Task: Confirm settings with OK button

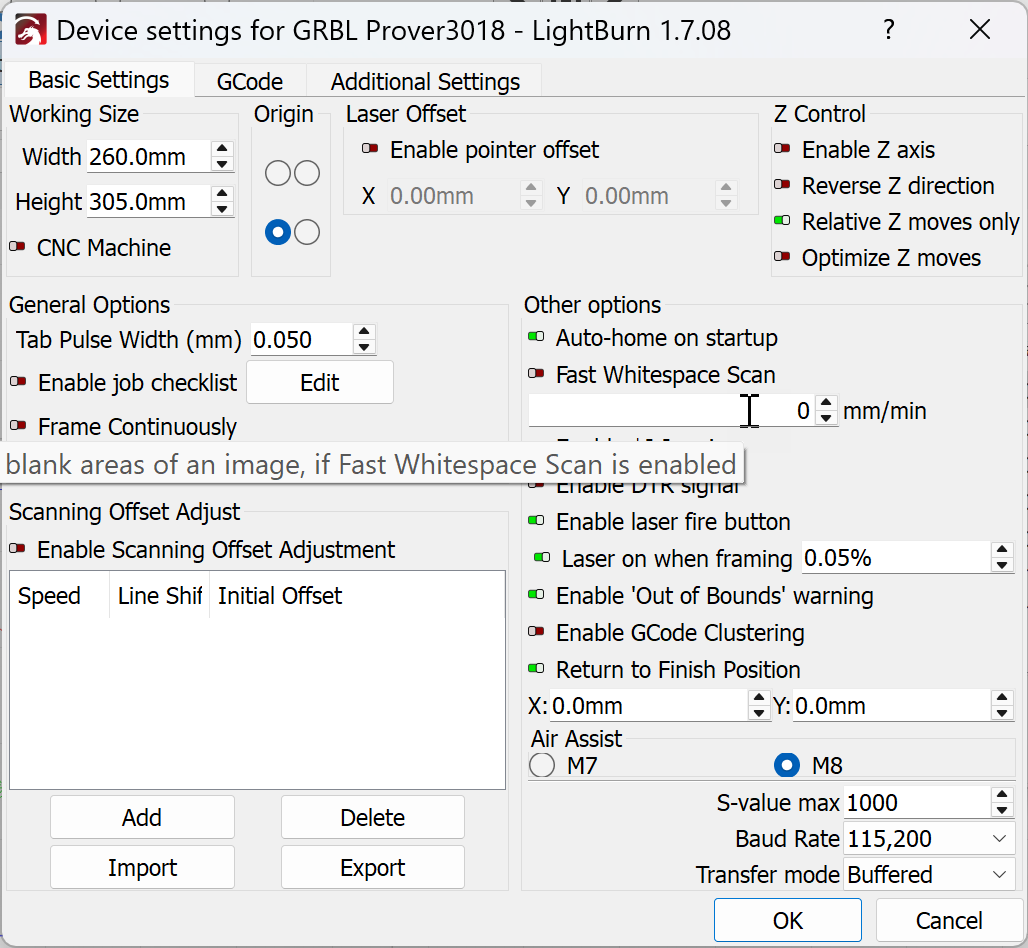Action: point(787,920)
